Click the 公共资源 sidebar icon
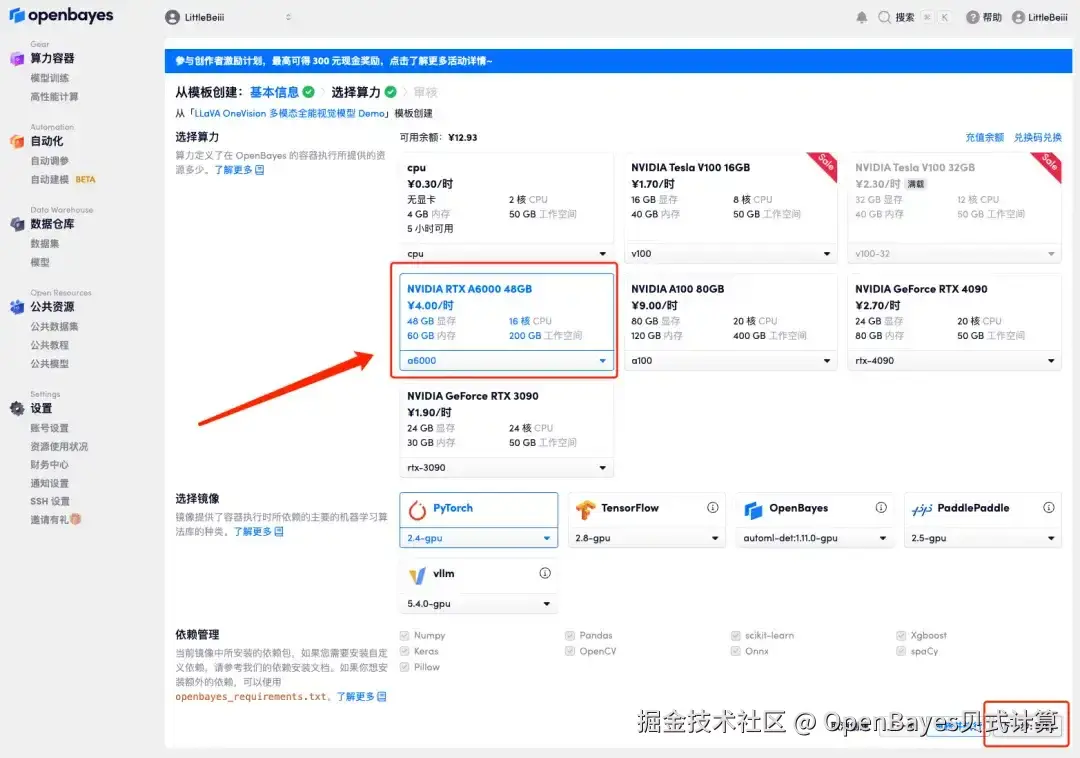This screenshot has height=758, width=1080. 17,307
